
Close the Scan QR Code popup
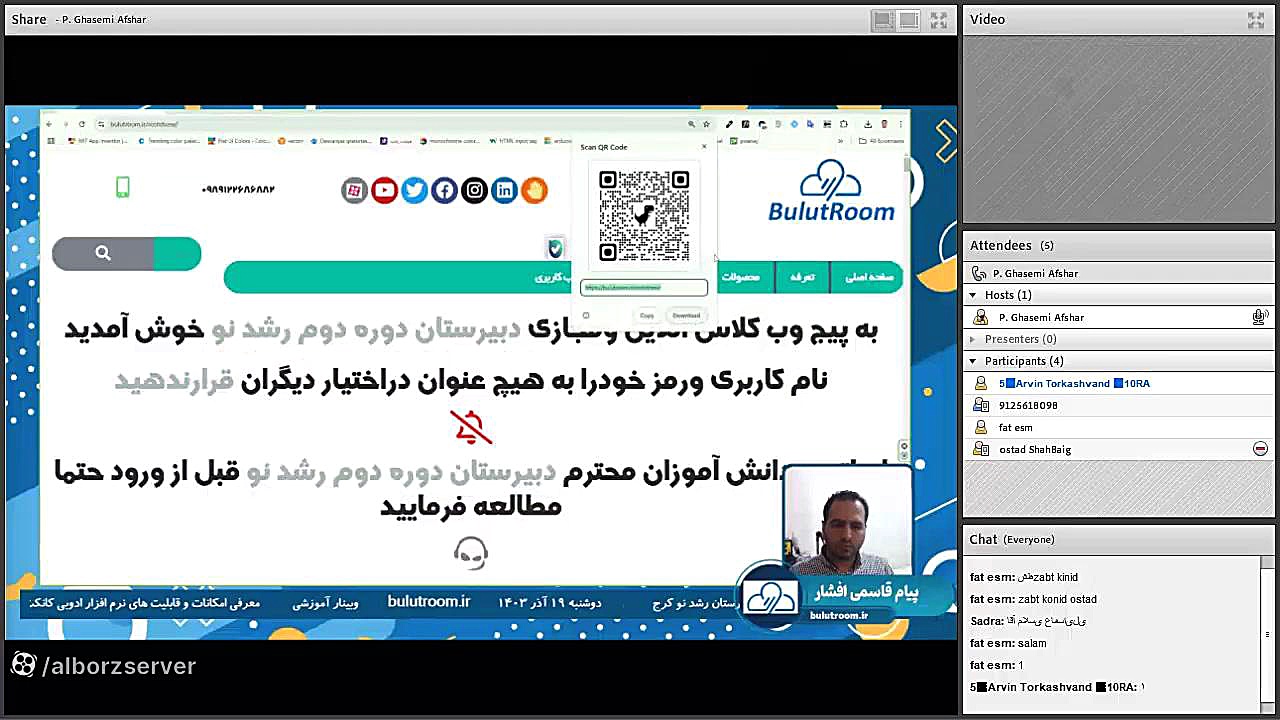703,147
